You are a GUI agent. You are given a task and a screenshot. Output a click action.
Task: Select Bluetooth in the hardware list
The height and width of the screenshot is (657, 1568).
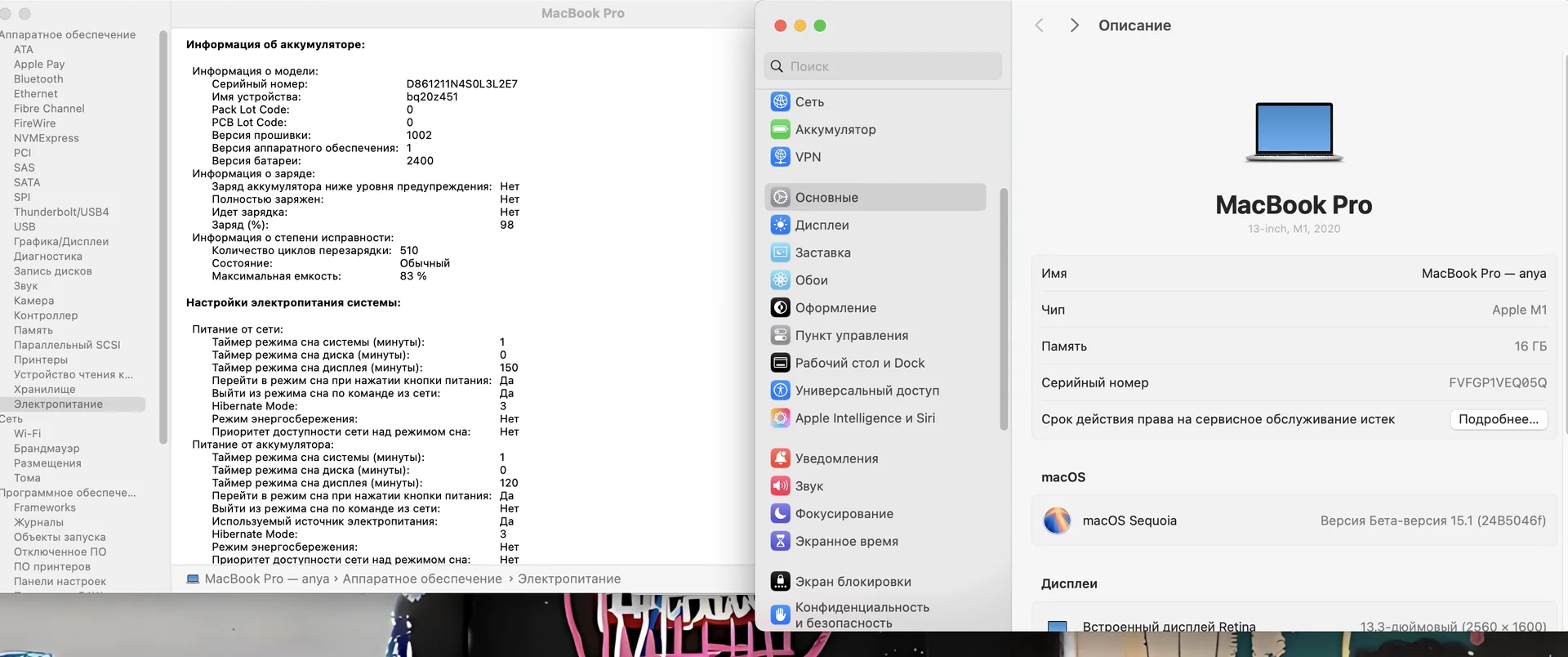point(38,79)
